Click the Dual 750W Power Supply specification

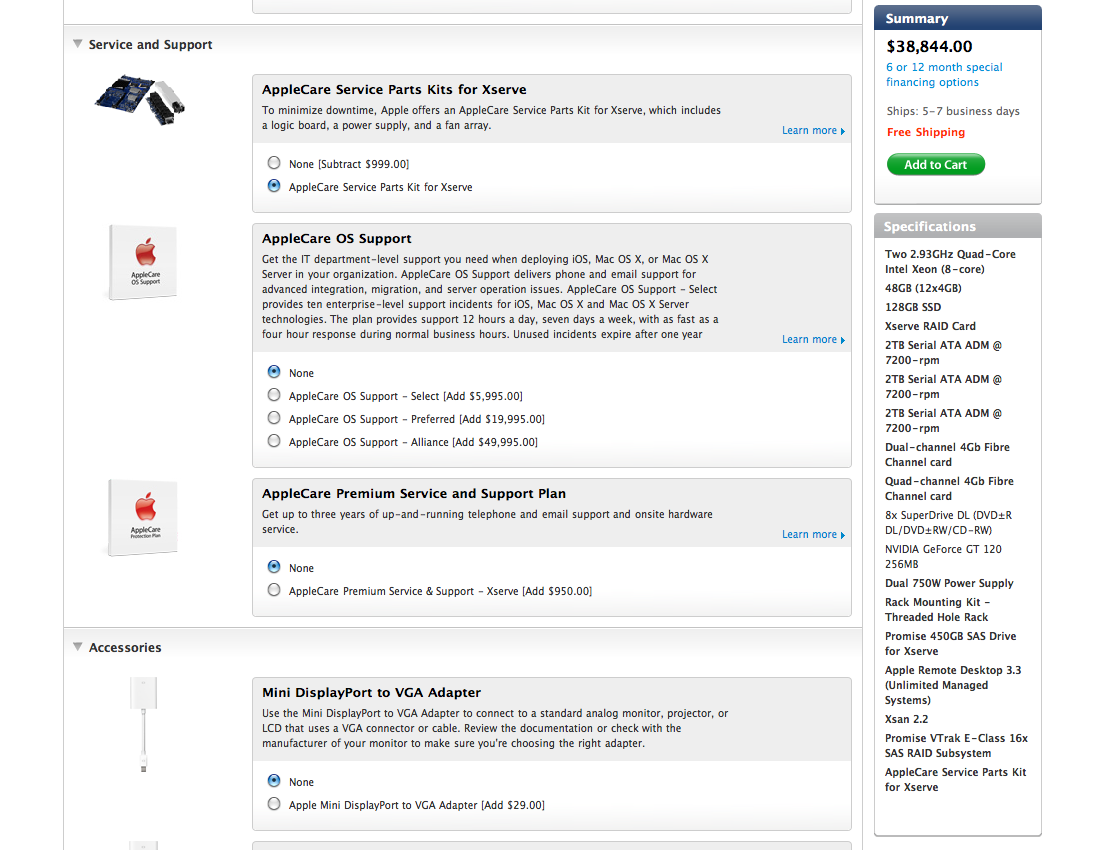949,583
